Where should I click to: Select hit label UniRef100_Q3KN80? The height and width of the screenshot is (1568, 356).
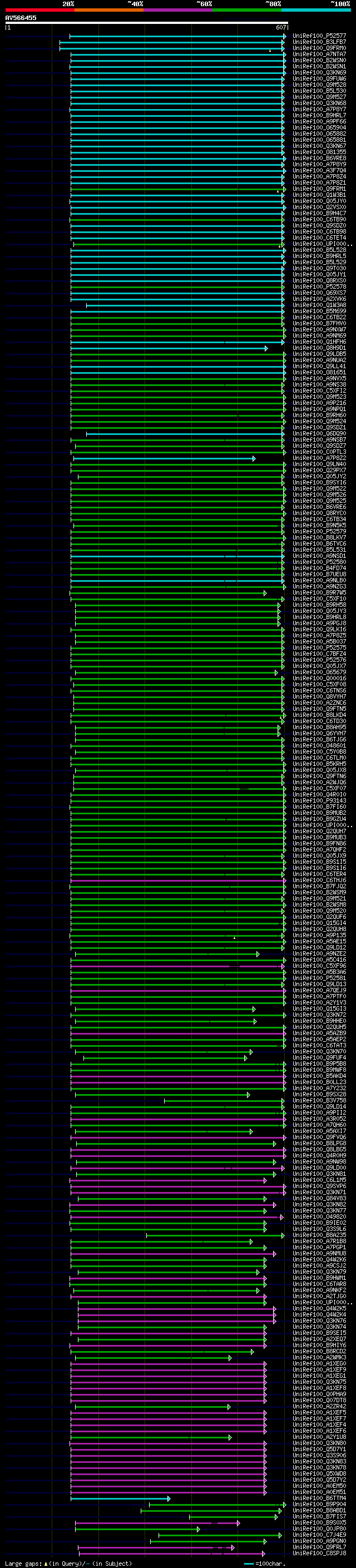(319, 1443)
